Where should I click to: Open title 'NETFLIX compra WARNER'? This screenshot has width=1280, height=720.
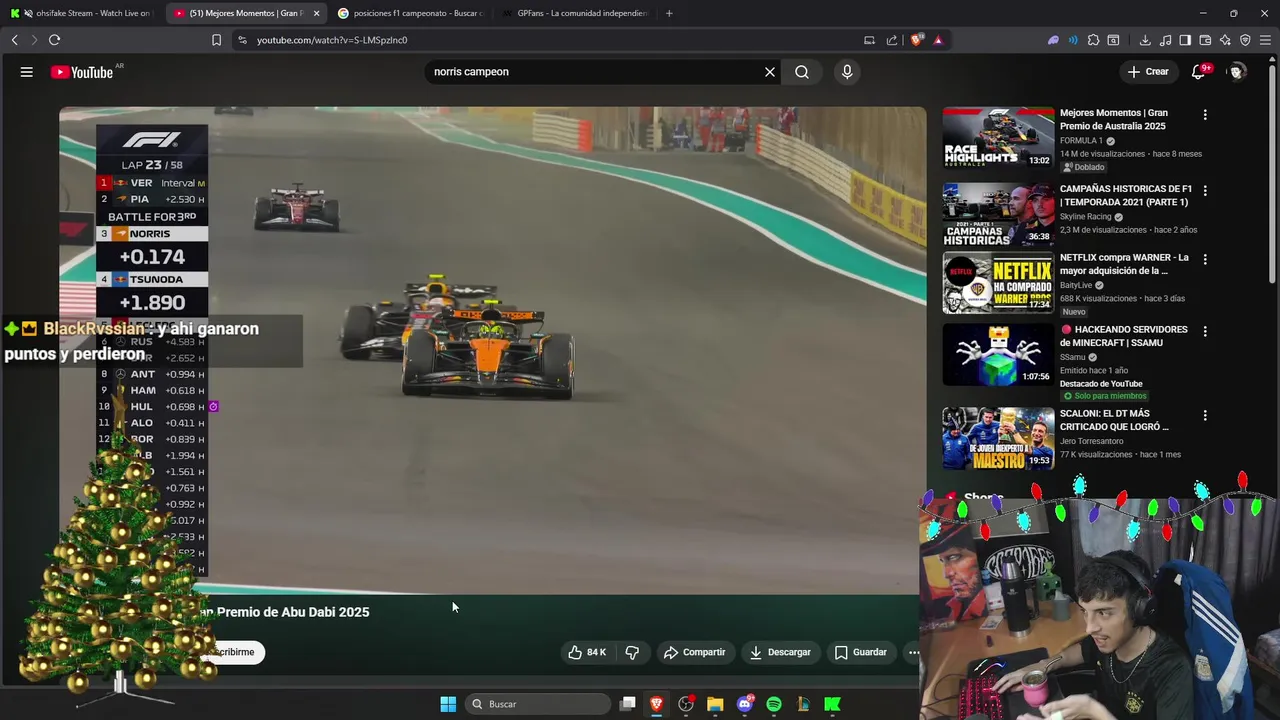coord(1124,264)
